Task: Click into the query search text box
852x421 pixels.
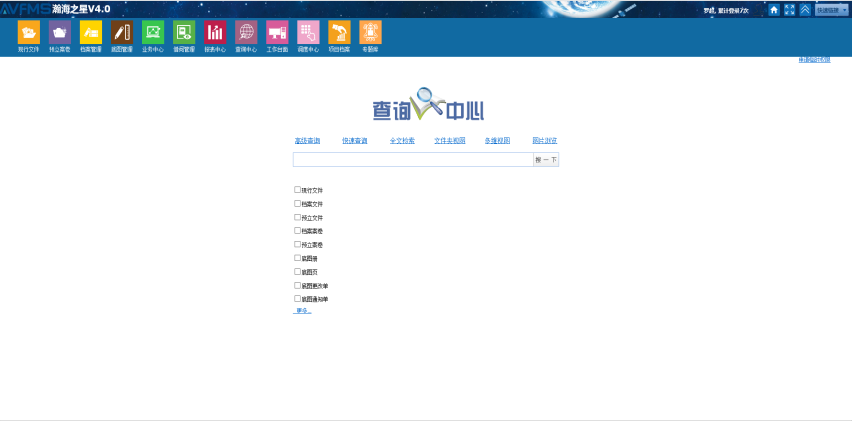Action: pos(412,159)
